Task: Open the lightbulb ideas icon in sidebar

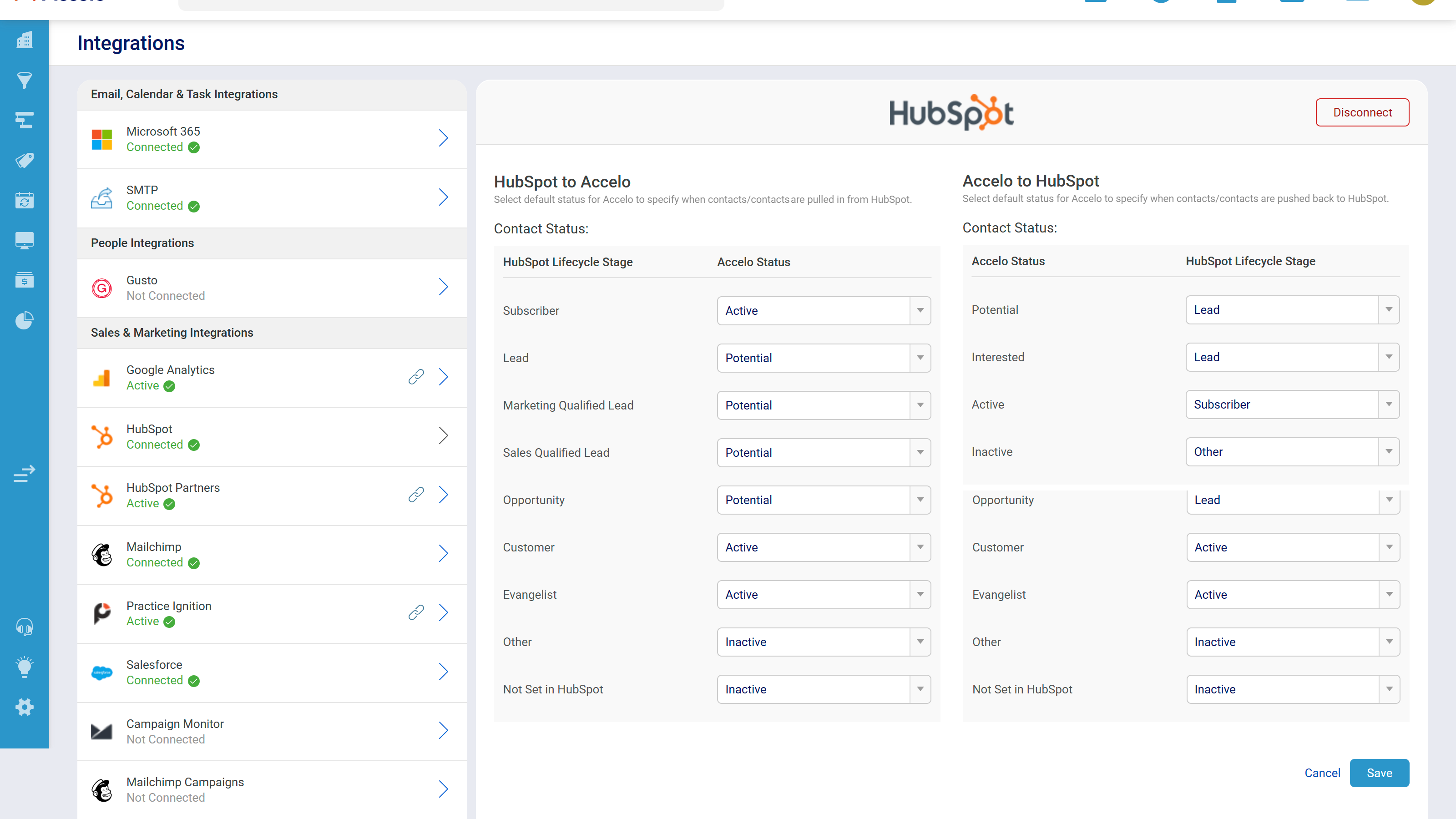Action: point(24,667)
